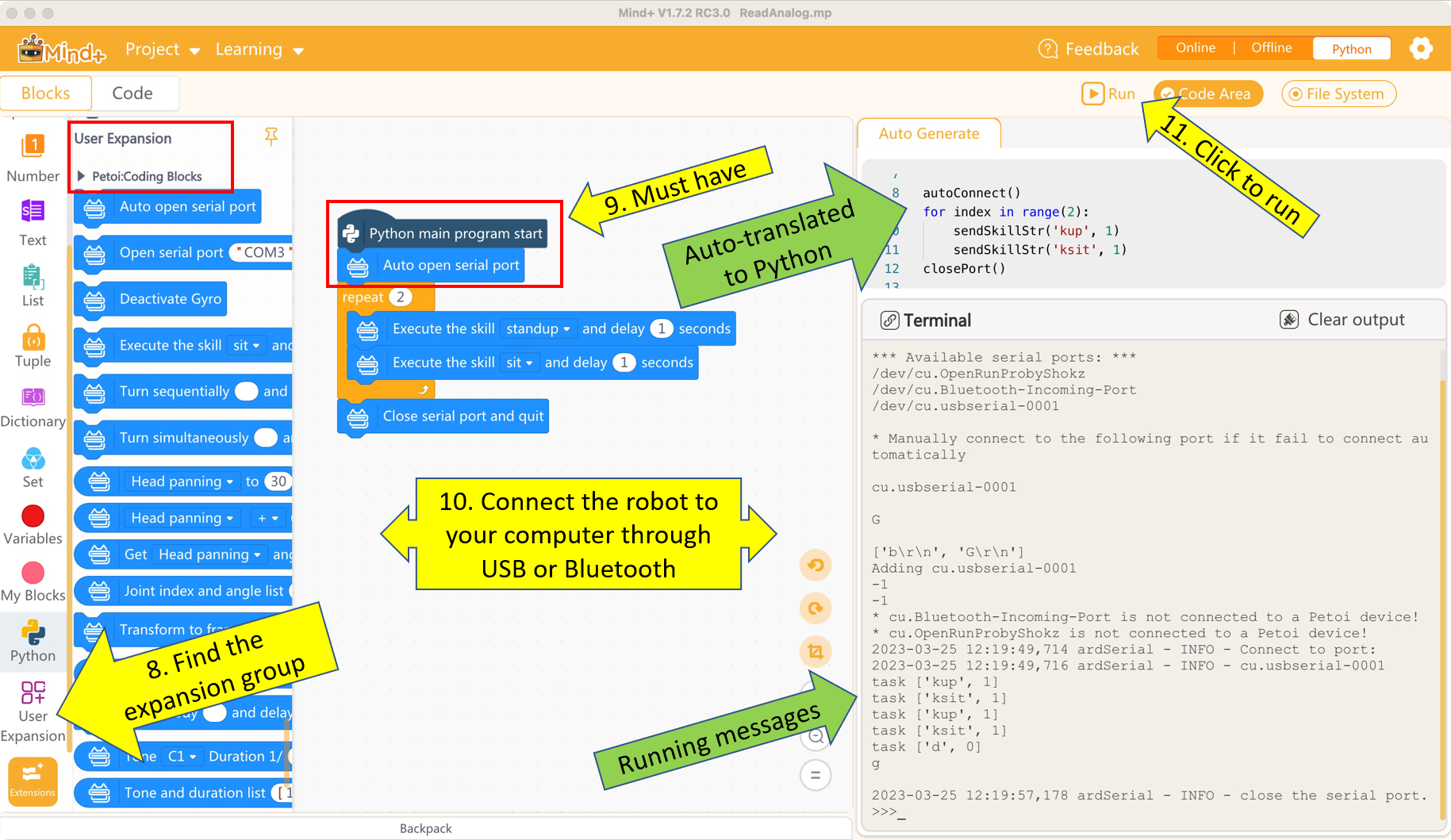
Task: Select the red Variables category swatch
Action: (33, 516)
